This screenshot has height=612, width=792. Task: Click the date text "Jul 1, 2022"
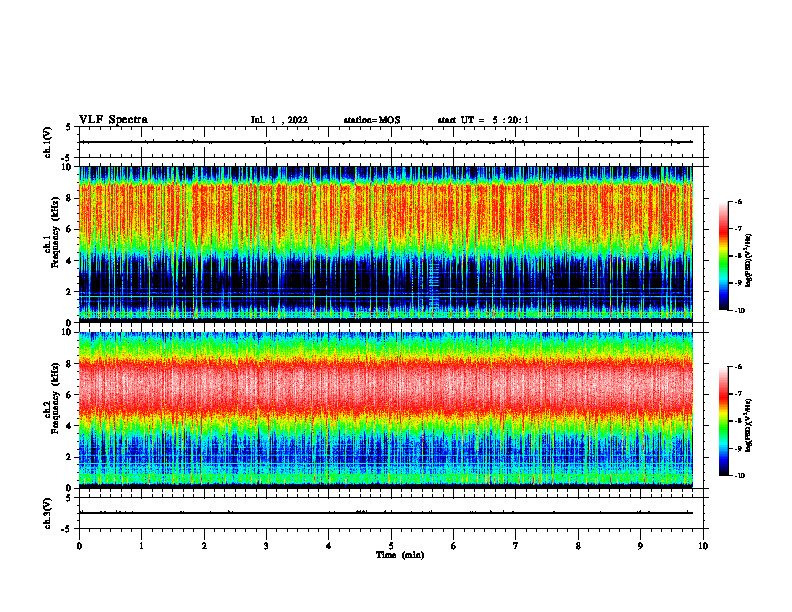tap(279, 120)
